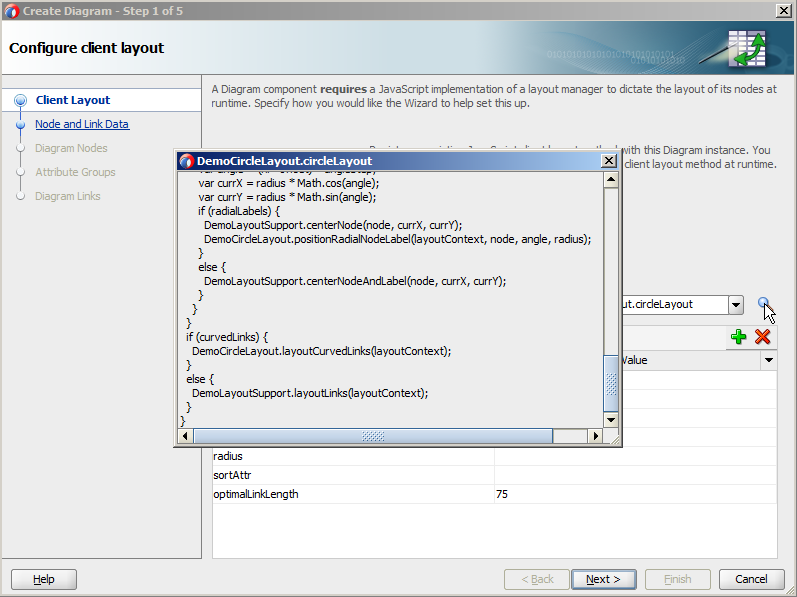This screenshot has height=597, width=797.
Task: Click the code line 'if (curvedLinks) {'
Action: [x=227, y=337]
